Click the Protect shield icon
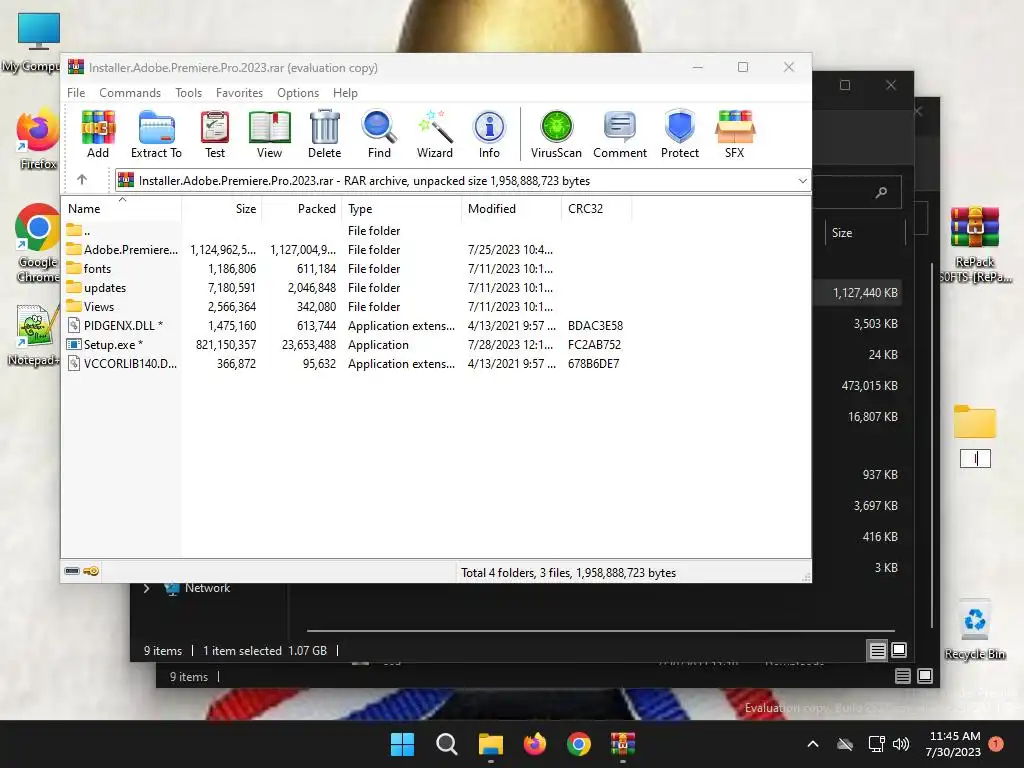The height and width of the screenshot is (768, 1024). (x=680, y=134)
